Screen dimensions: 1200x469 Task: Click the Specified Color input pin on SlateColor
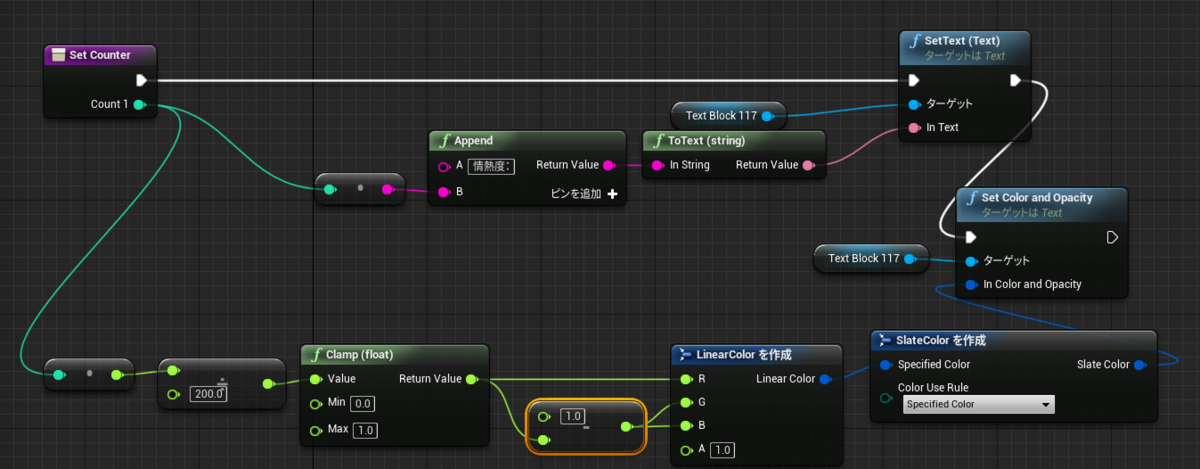pos(886,364)
